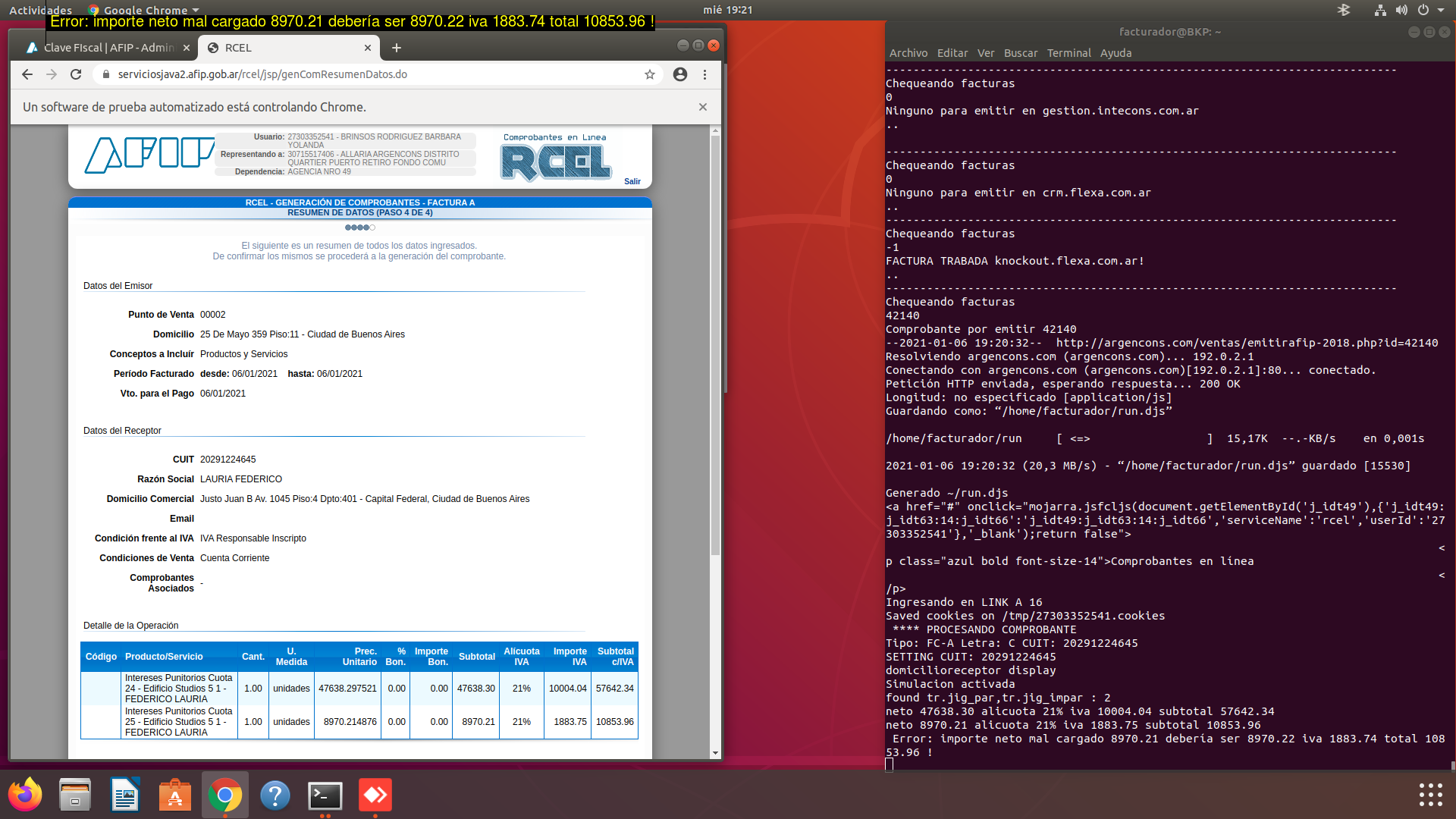The height and width of the screenshot is (819, 1456).
Task: Close the RCEL tab
Action: coord(368,48)
